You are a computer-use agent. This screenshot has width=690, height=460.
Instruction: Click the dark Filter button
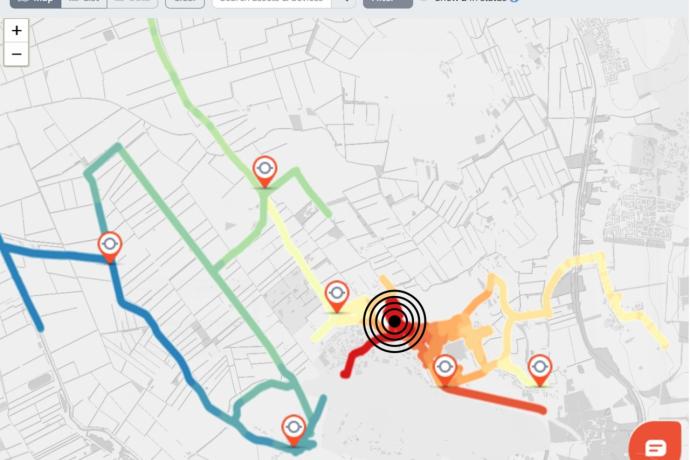[x=388, y=4]
